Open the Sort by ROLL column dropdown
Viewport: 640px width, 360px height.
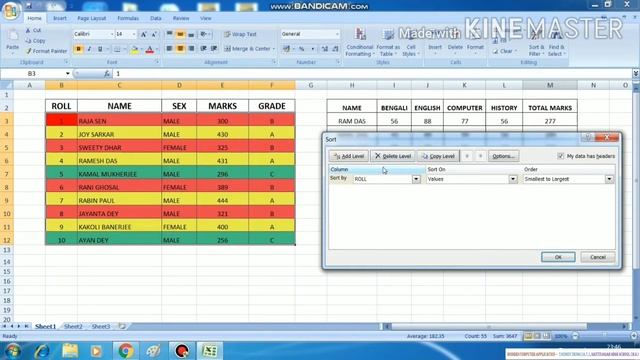coord(416,179)
